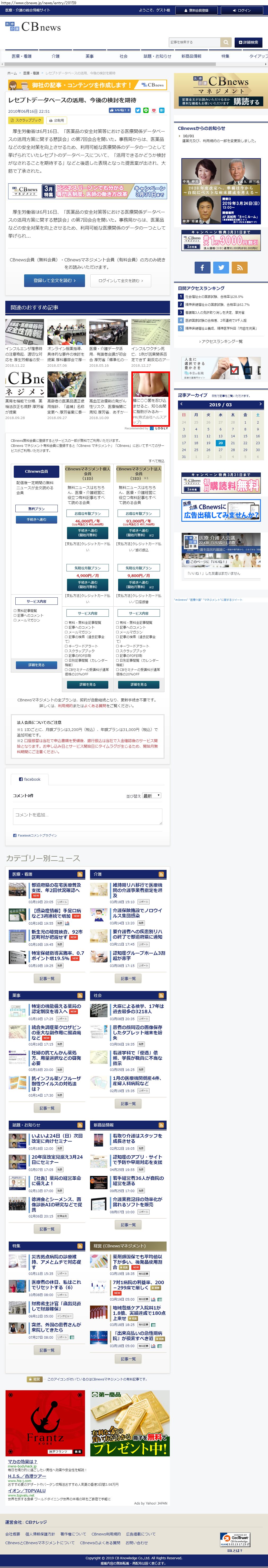Click ログインして全文を読む button
The image size is (268, 1568).
click(120, 281)
